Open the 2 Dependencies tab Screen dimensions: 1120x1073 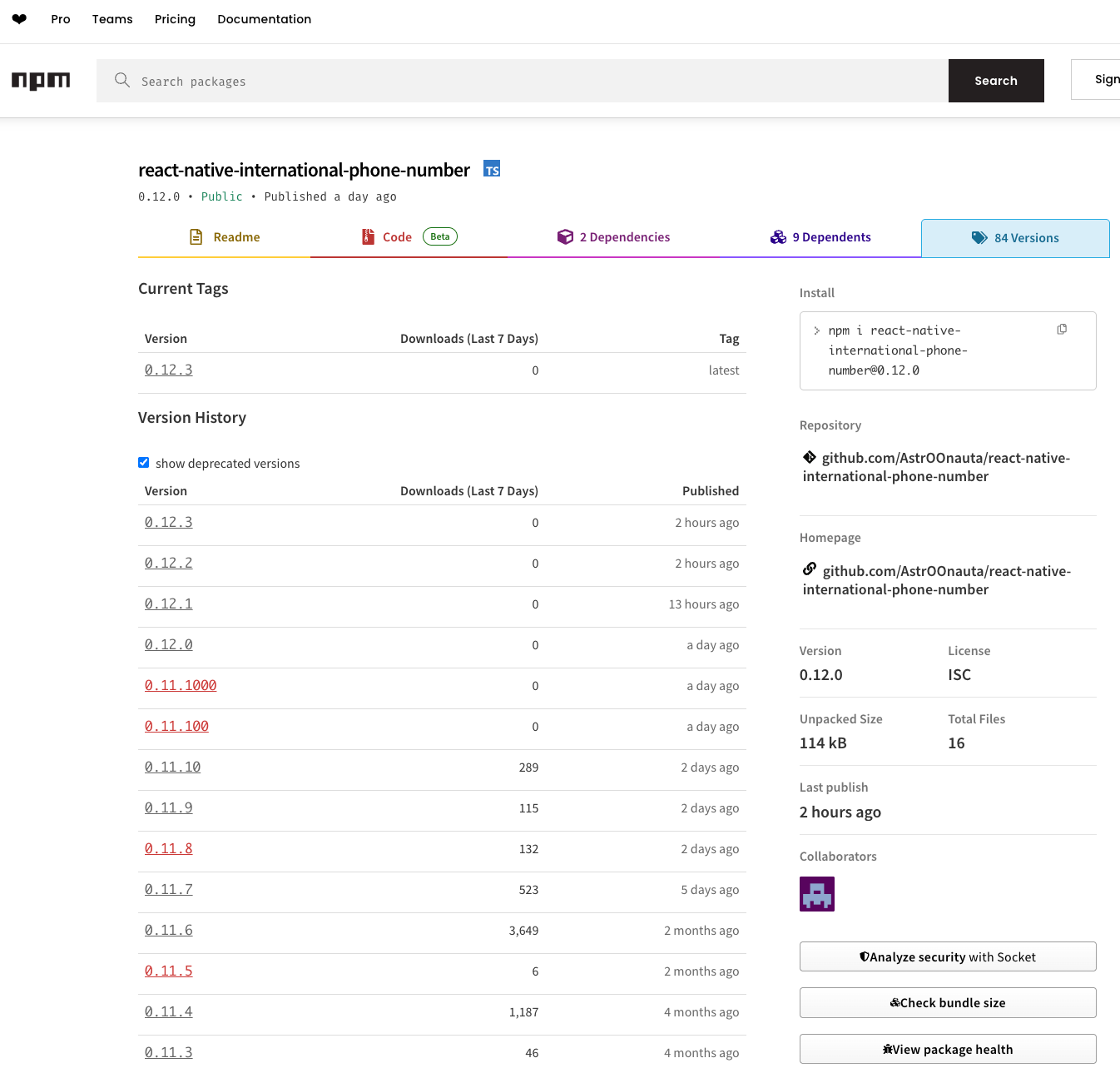[613, 237]
